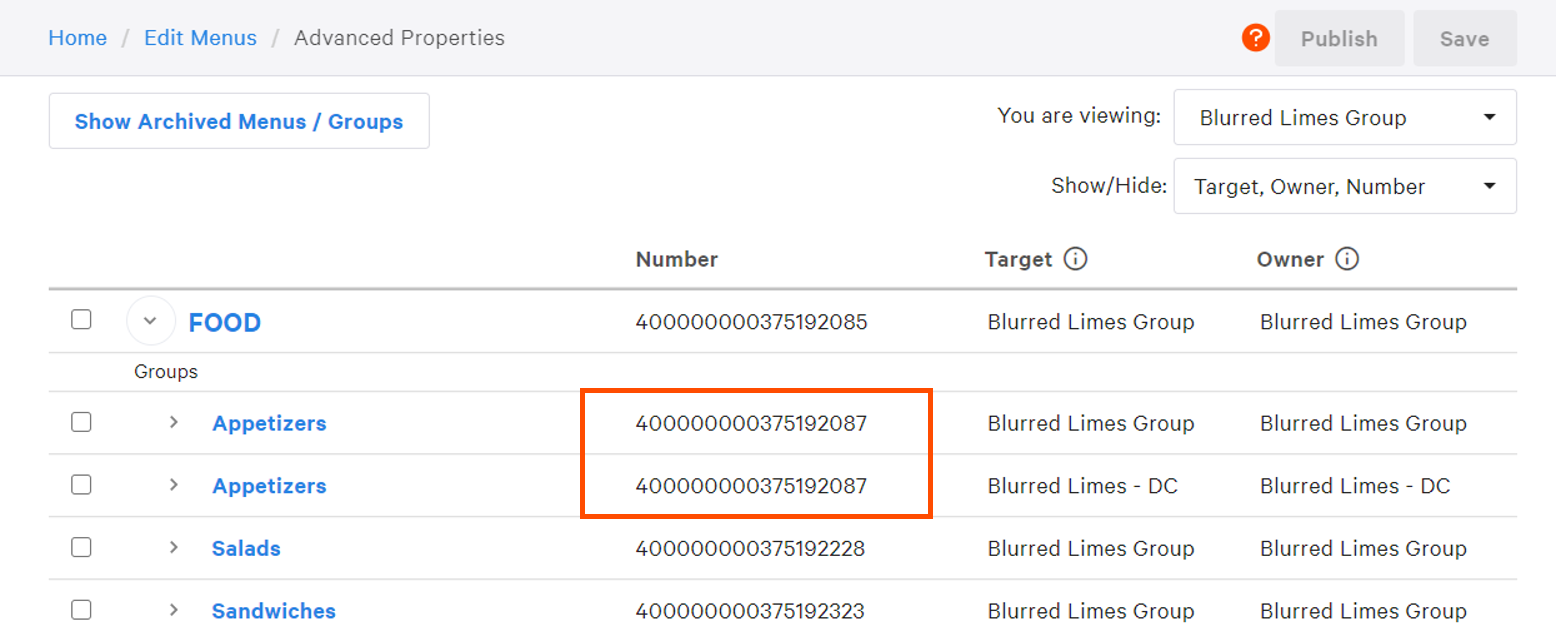The image size is (1556, 641).
Task: Open the Sandwiches group link
Action: point(273,609)
